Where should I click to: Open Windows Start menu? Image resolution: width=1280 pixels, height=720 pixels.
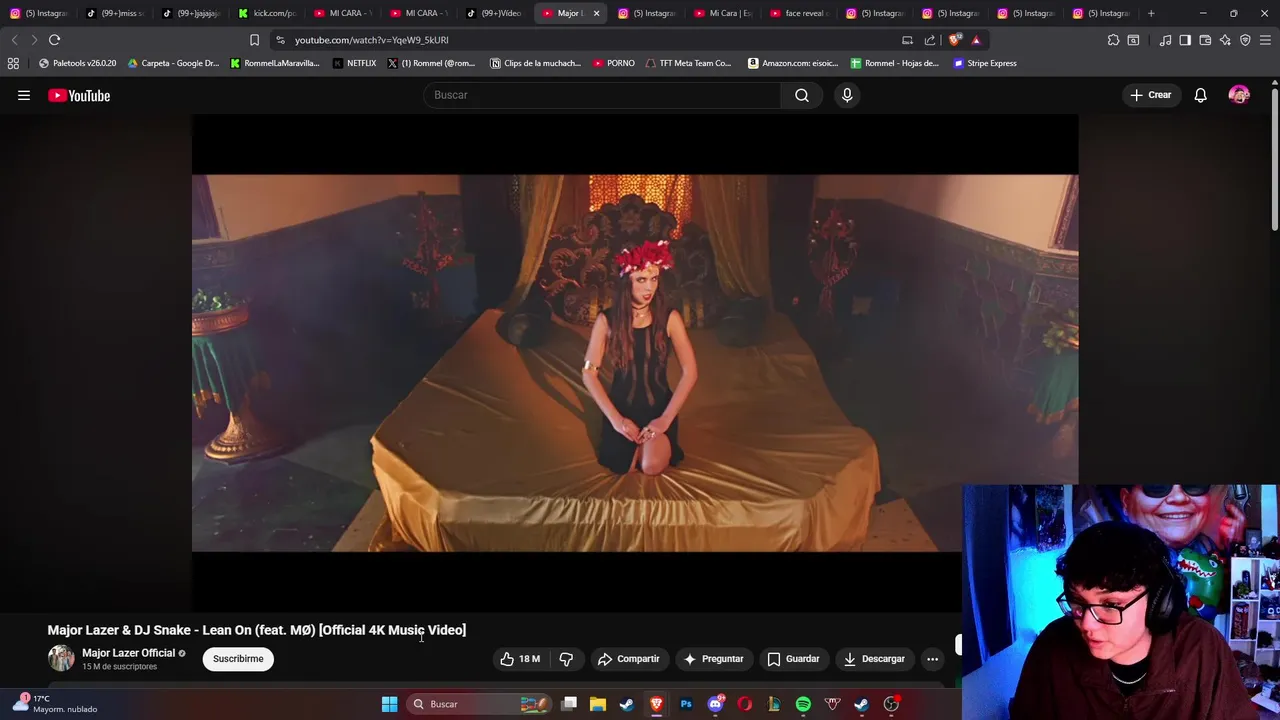[389, 704]
